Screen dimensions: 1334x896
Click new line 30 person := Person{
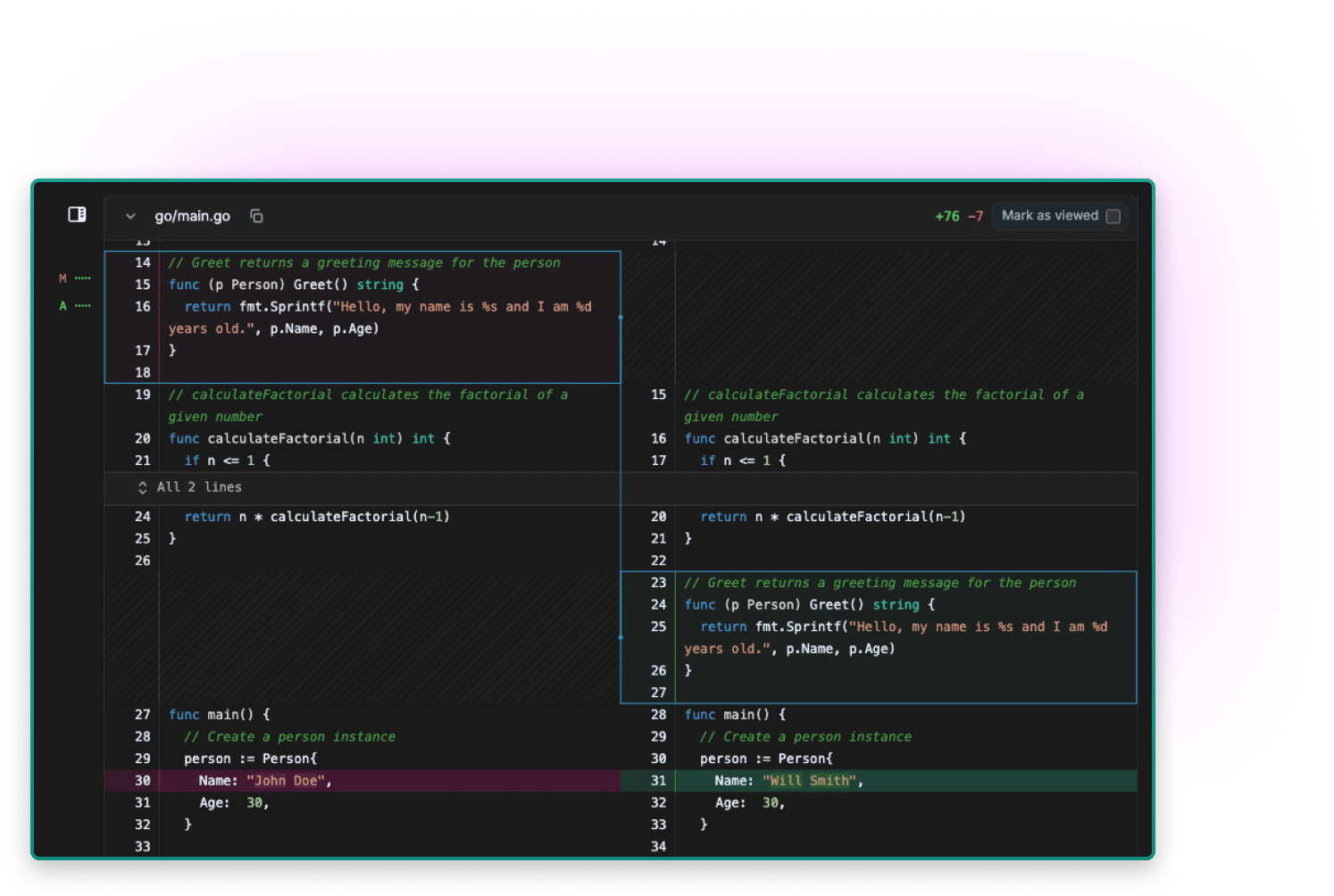pos(766,759)
